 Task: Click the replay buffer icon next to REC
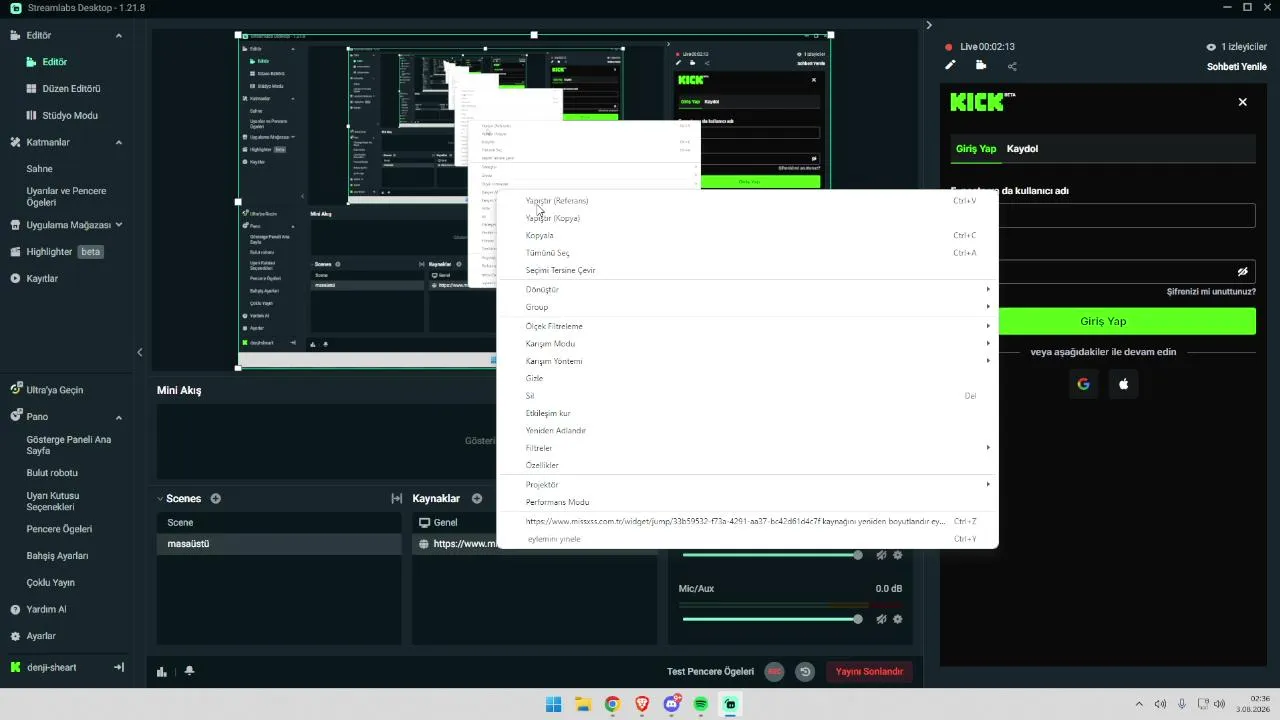805,672
